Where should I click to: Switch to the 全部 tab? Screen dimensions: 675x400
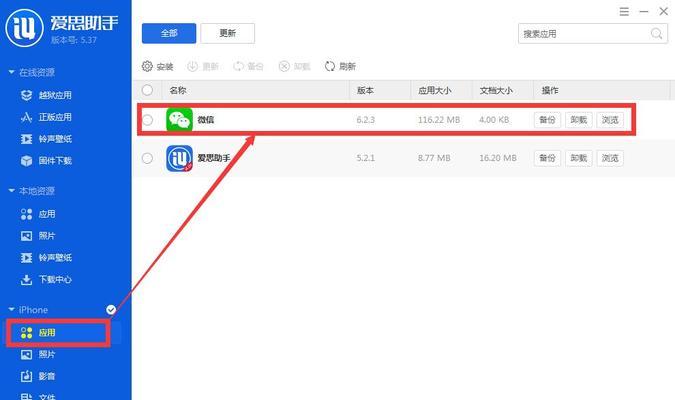pyautogui.click(x=169, y=33)
